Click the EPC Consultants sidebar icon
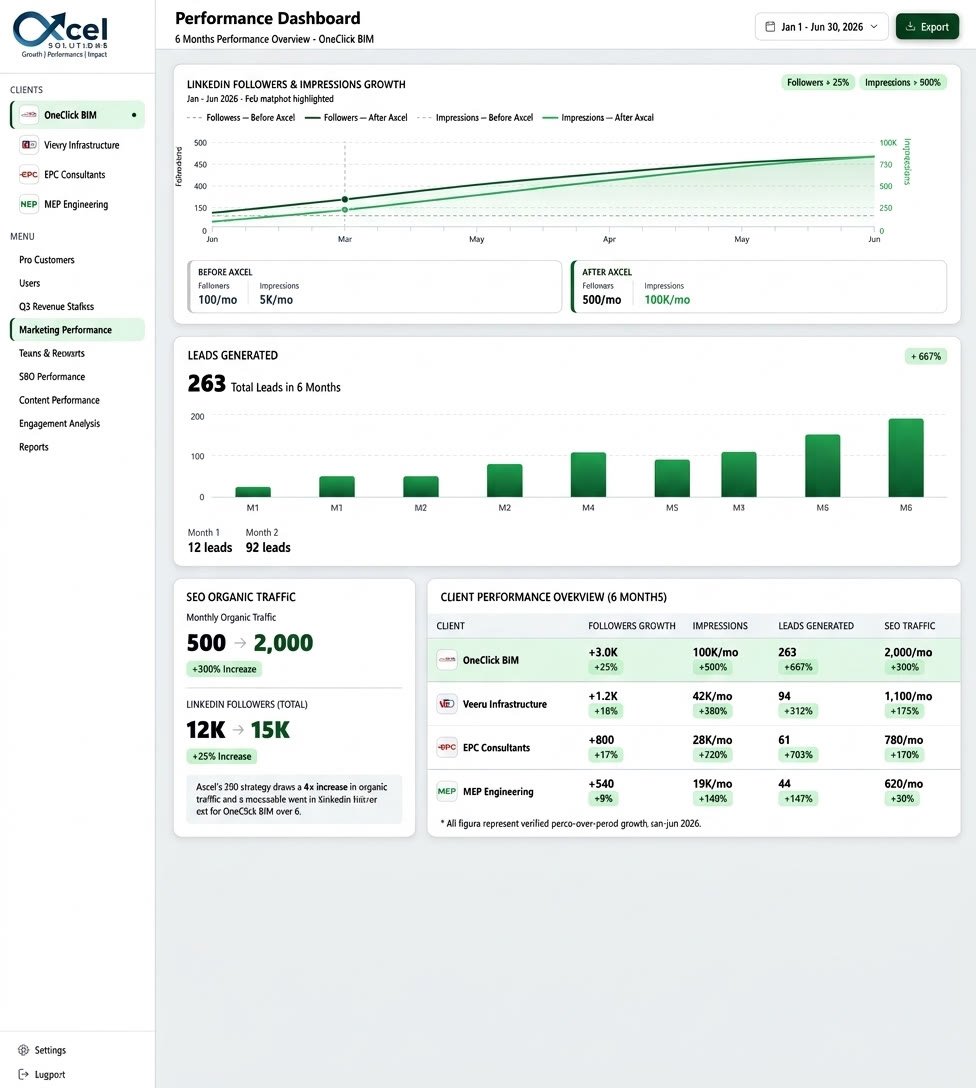The height and width of the screenshot is (1088, 976). click(x=28, y=175)
